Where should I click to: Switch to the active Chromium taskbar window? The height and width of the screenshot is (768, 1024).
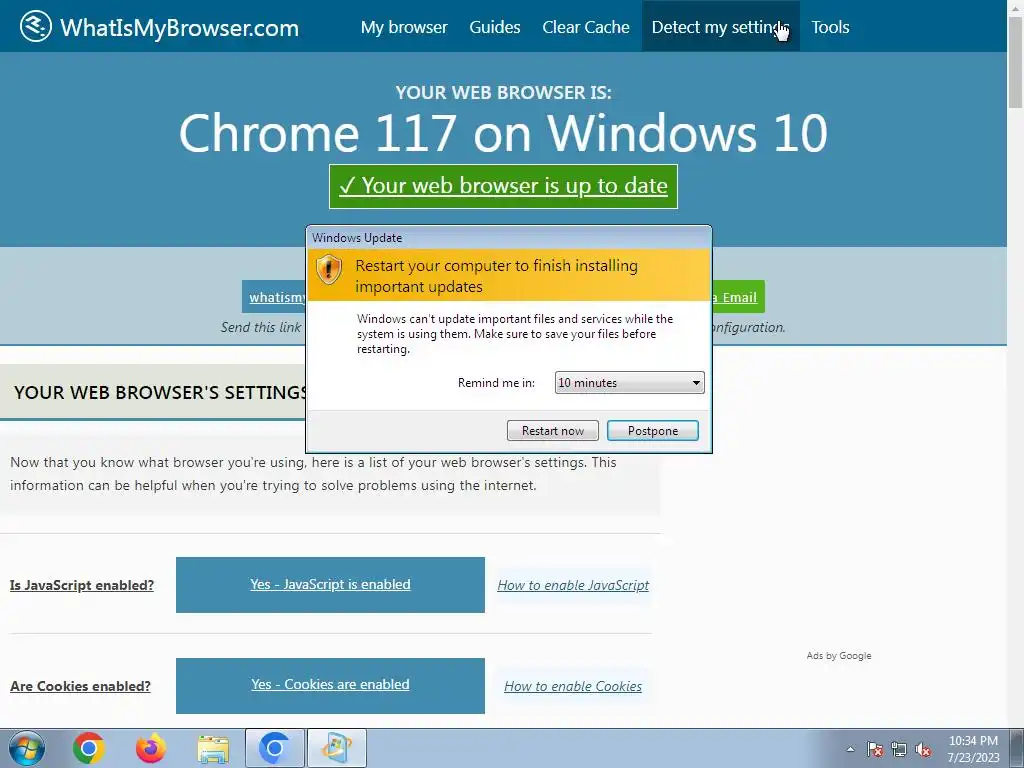(x=274, y=748)
